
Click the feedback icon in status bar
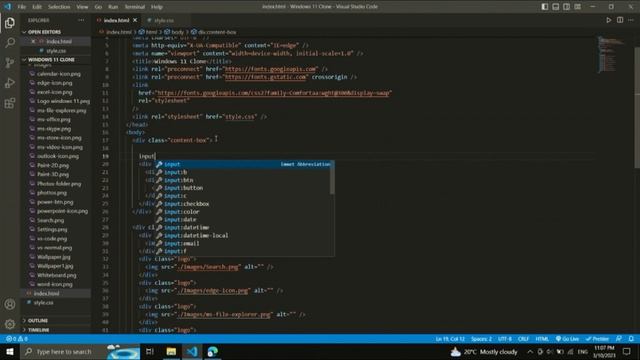click(619, 339)
